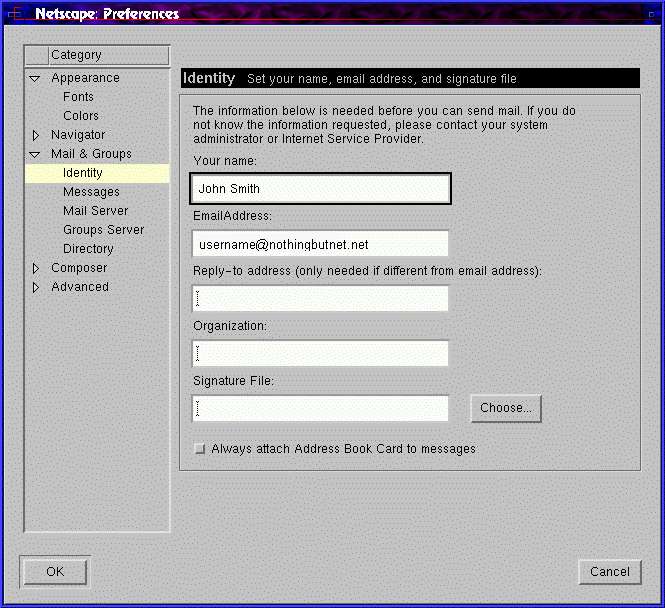Click the Your name text field

[x=320, y=188]
